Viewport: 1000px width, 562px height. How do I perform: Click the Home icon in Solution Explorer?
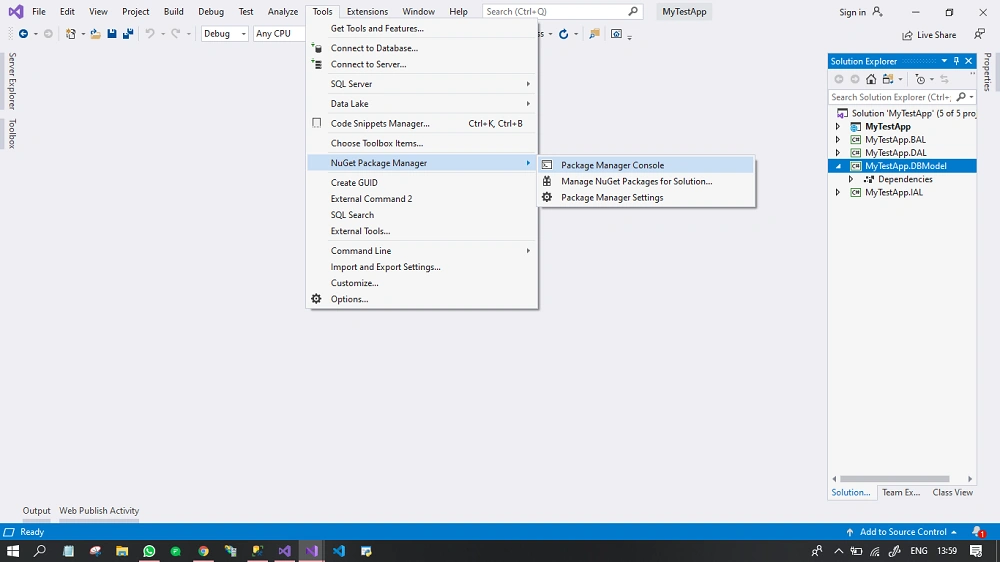pos(871,79)
